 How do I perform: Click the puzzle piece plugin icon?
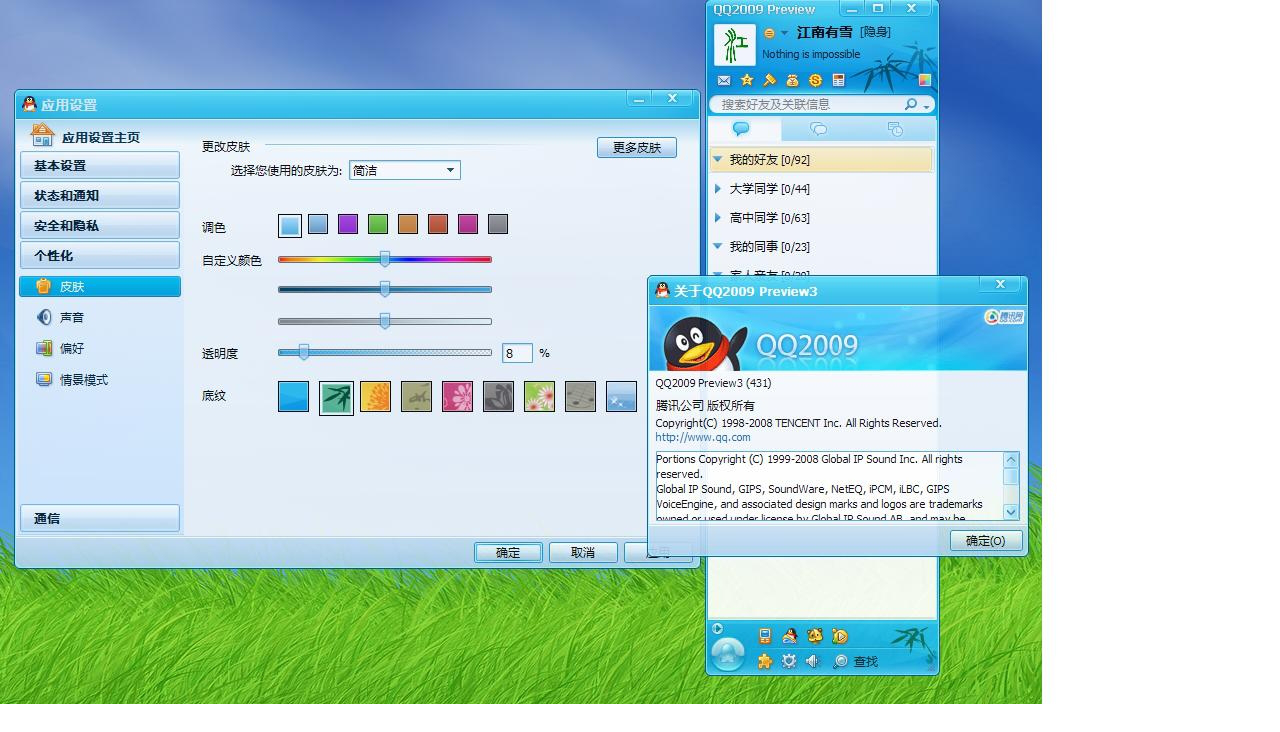tap(765, 661)
